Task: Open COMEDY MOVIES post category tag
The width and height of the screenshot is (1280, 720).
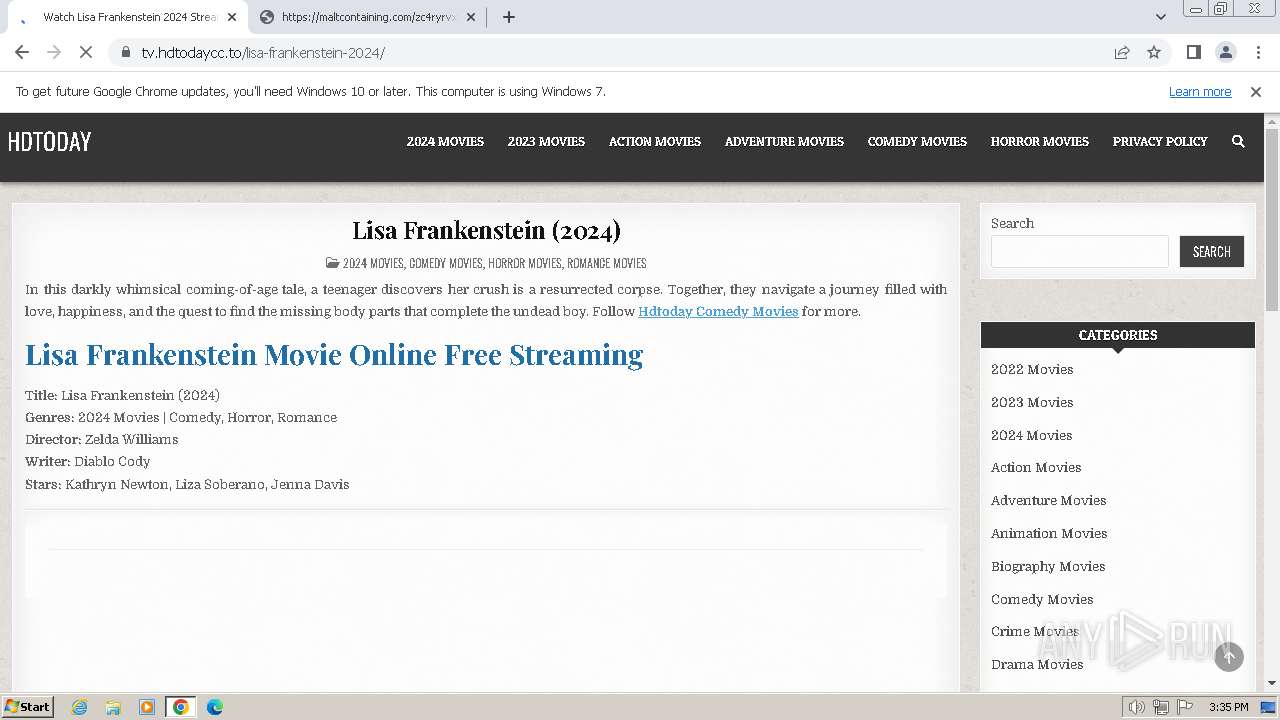Action: (446, 264)
